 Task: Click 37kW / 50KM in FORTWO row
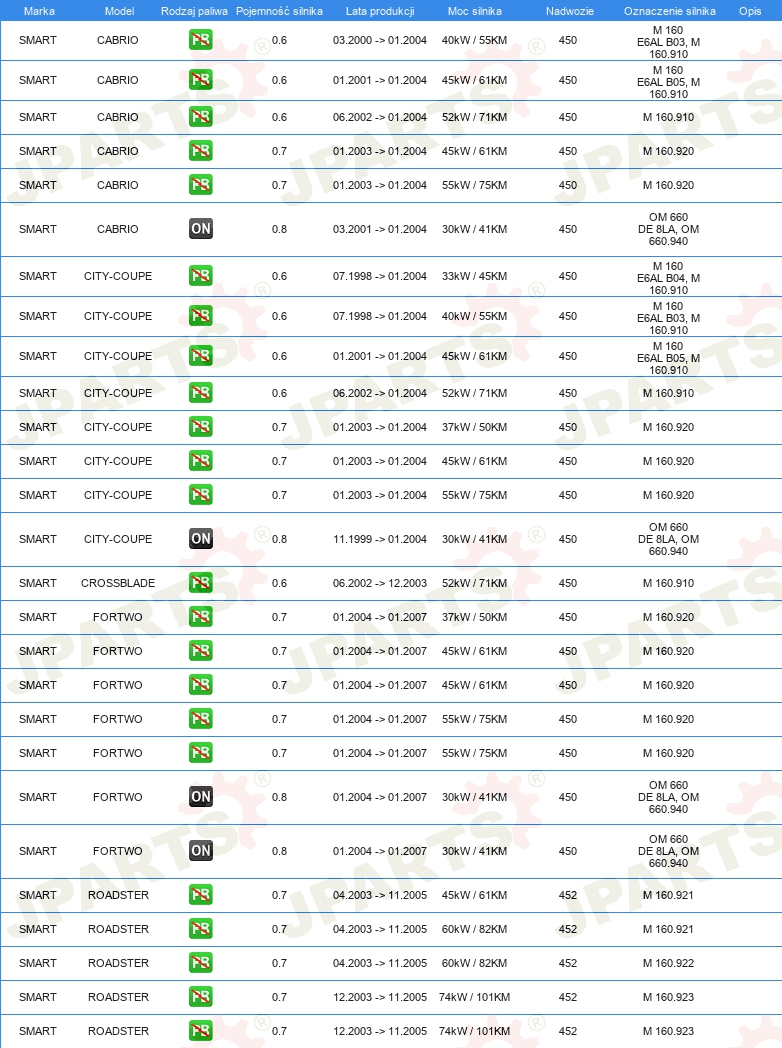click(475, 617)
